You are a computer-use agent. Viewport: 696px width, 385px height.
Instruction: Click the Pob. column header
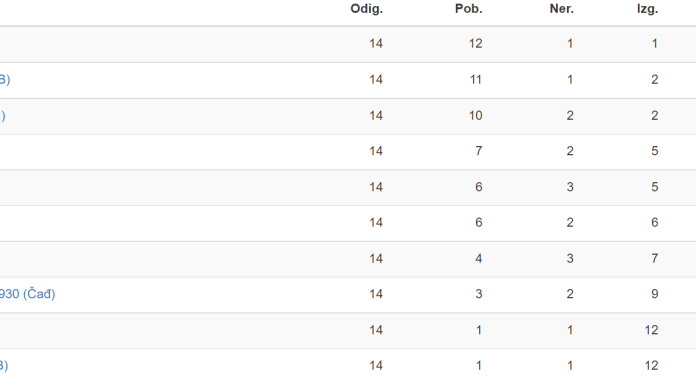click(468, 9)
